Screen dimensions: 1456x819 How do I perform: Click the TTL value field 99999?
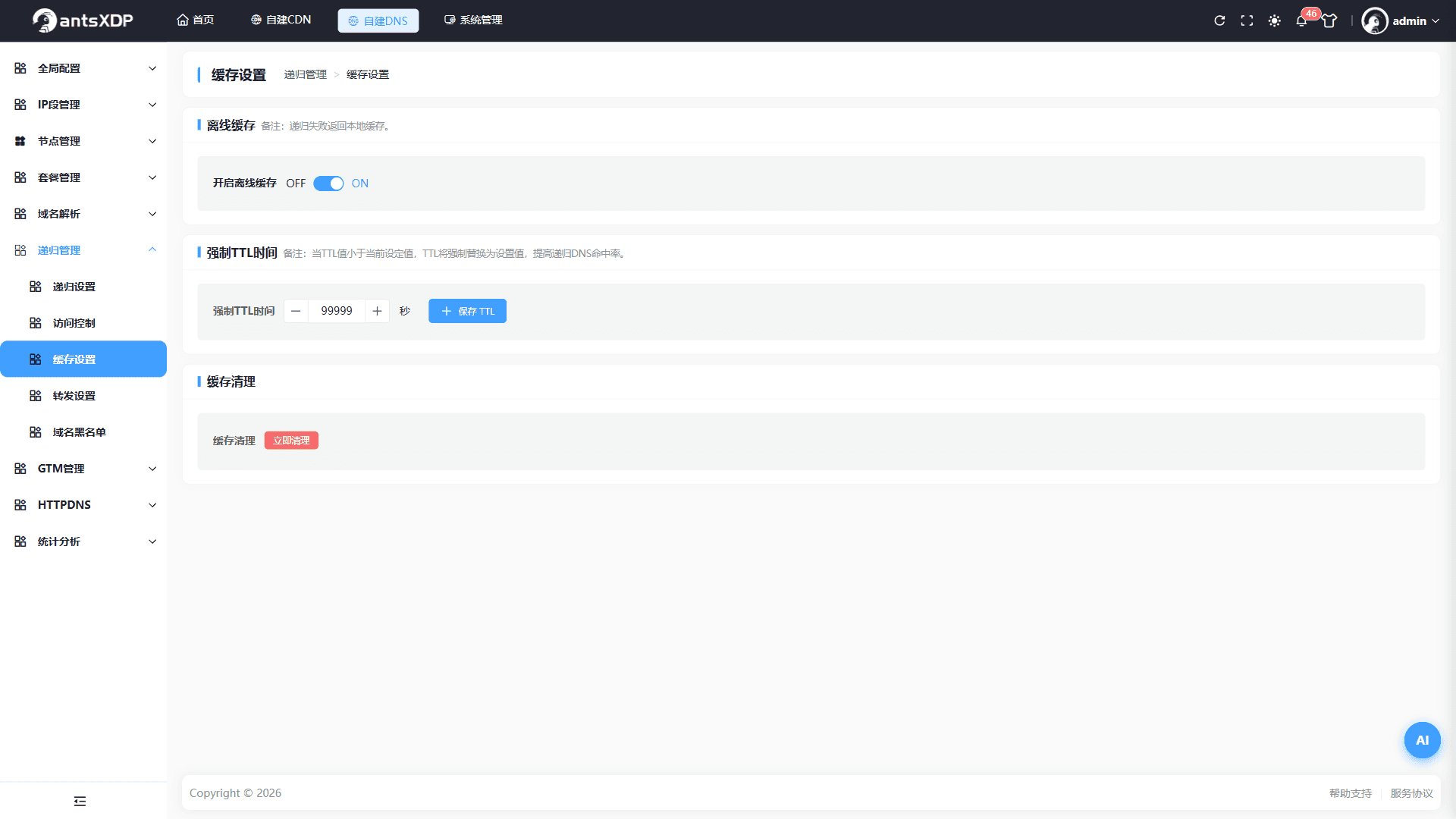click(337, 311)
